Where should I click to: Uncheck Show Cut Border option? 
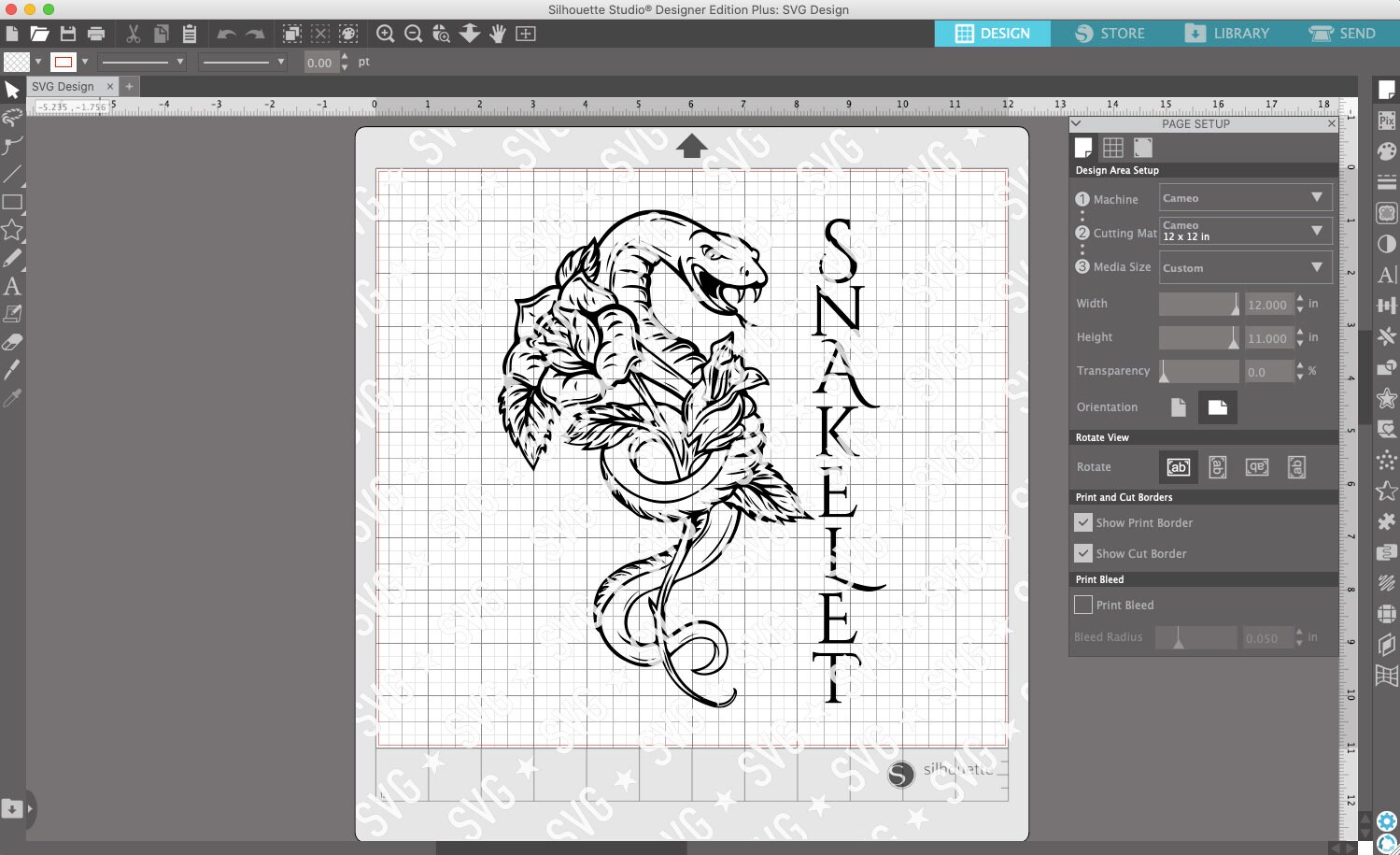[x=1083, y=553]
